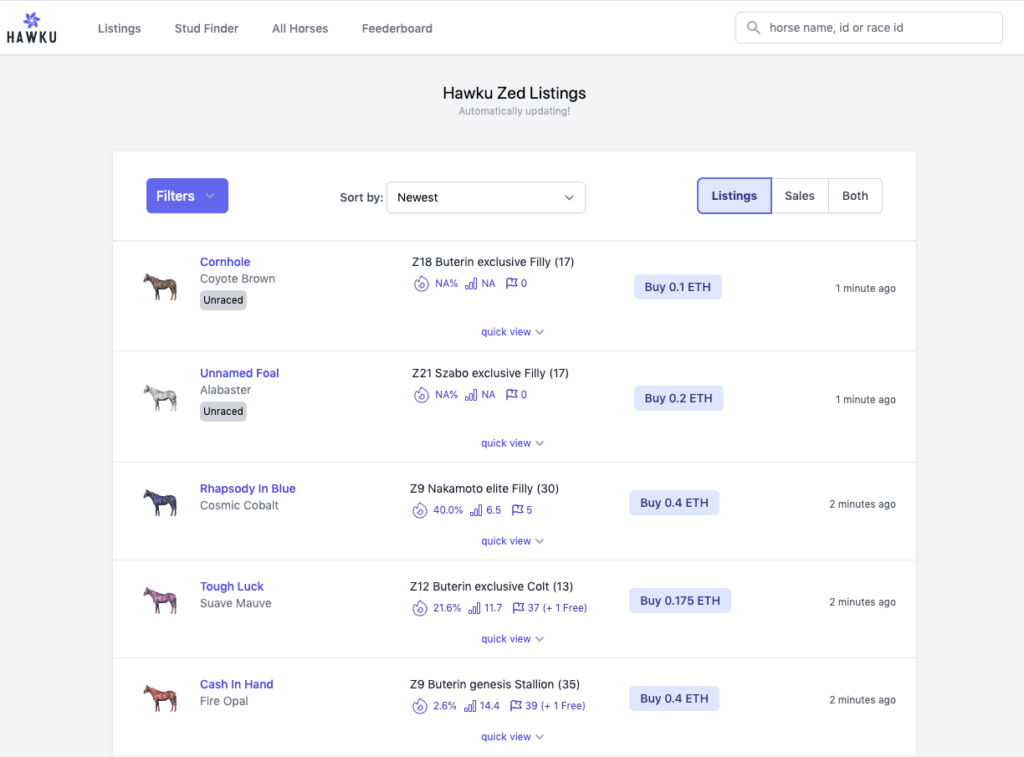Expand quick view for Tough Luck
Viewport: 1024px width, 757px height.
point(512,638)
